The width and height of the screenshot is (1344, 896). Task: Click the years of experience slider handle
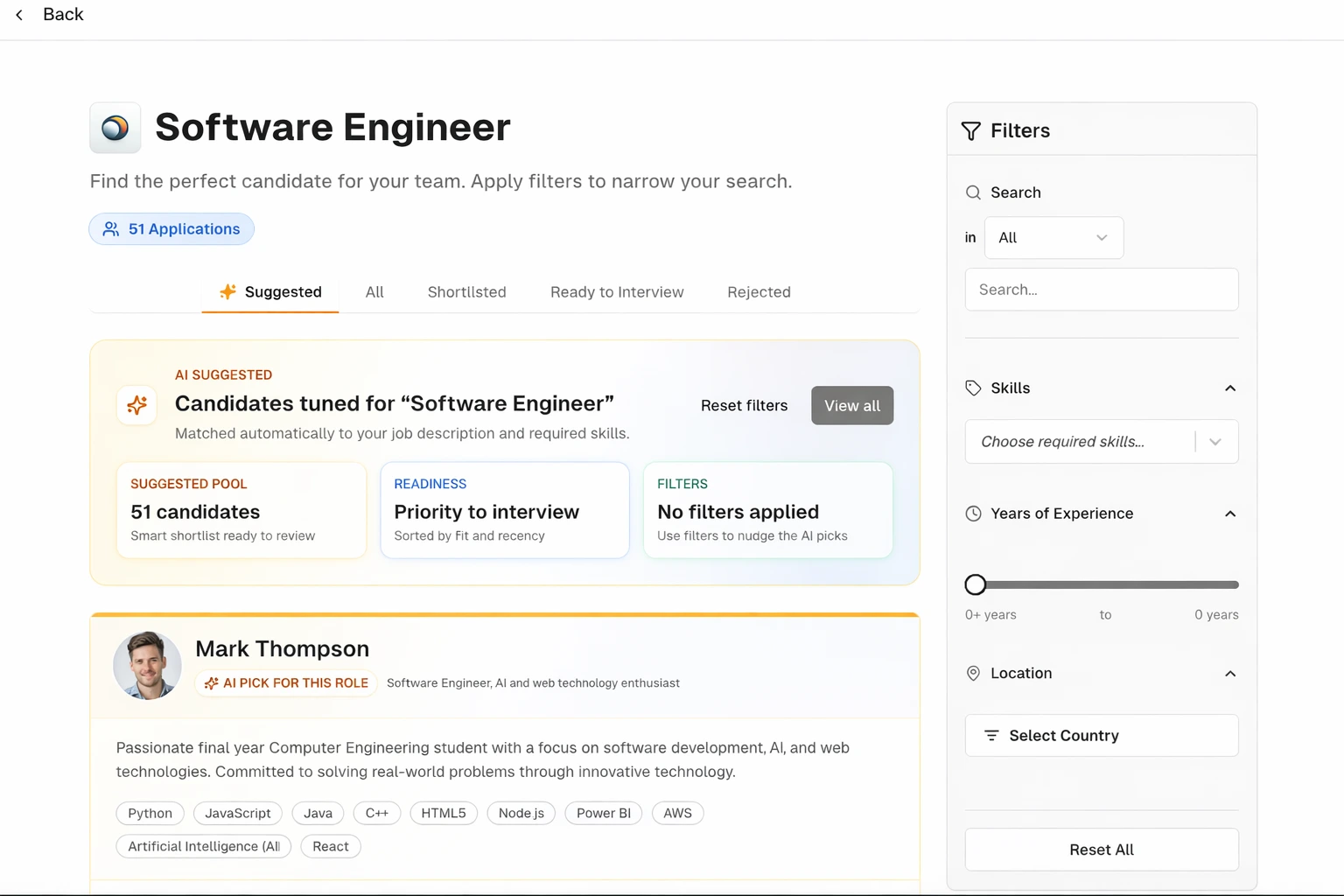976,584
